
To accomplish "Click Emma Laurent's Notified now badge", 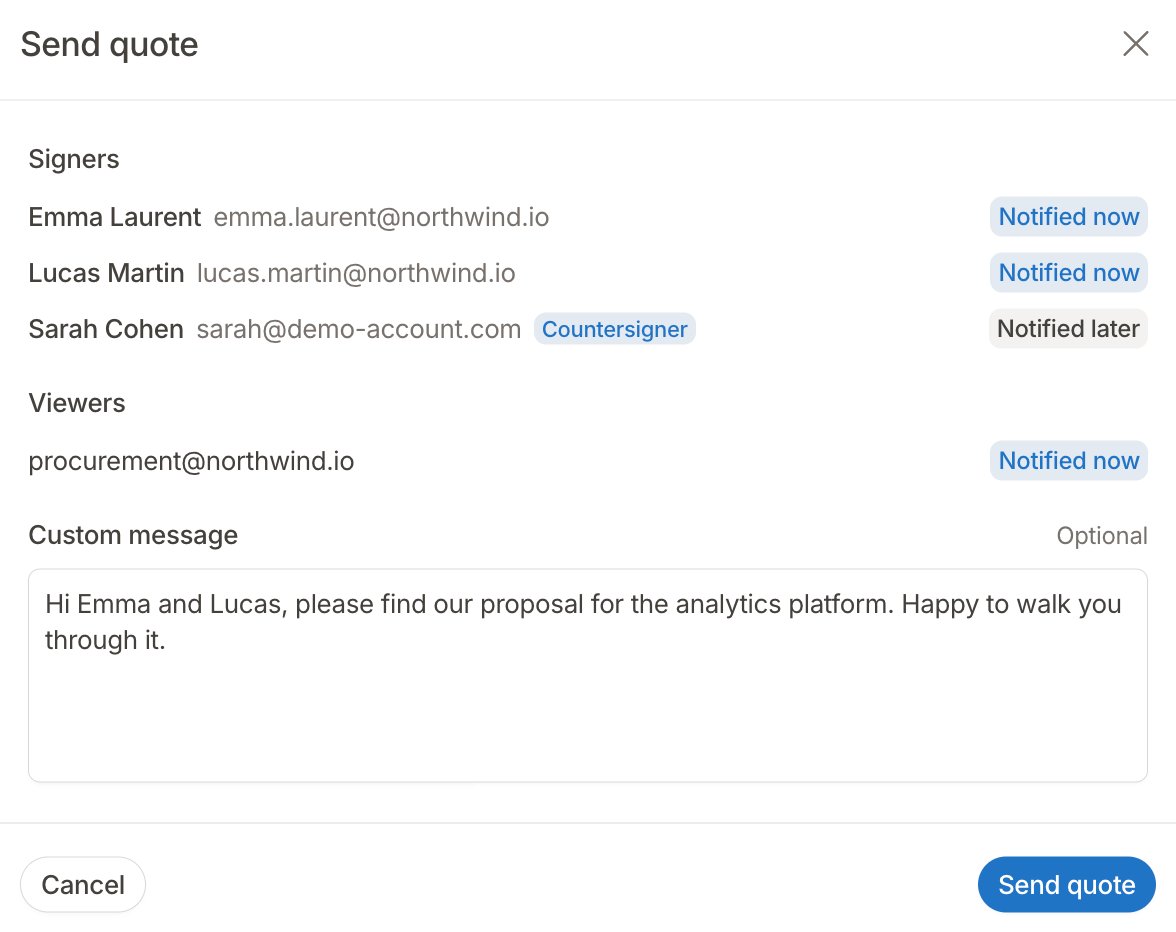I will (x=1069, y=217).
